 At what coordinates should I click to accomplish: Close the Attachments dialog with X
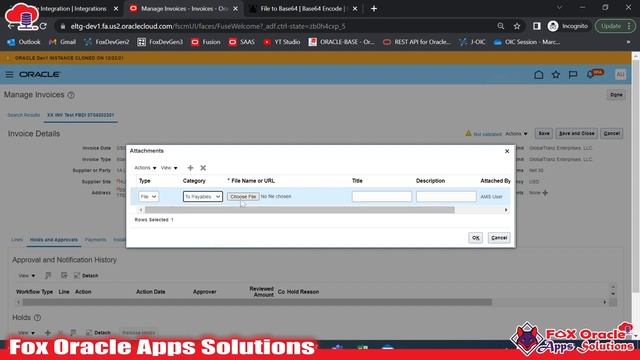coord(507,151)
